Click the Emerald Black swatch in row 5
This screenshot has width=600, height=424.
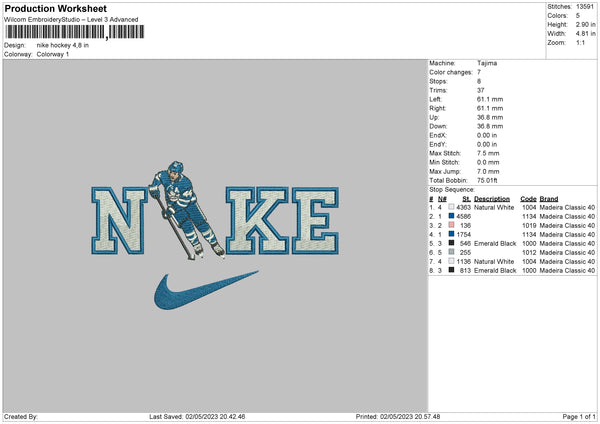[452, 243]
